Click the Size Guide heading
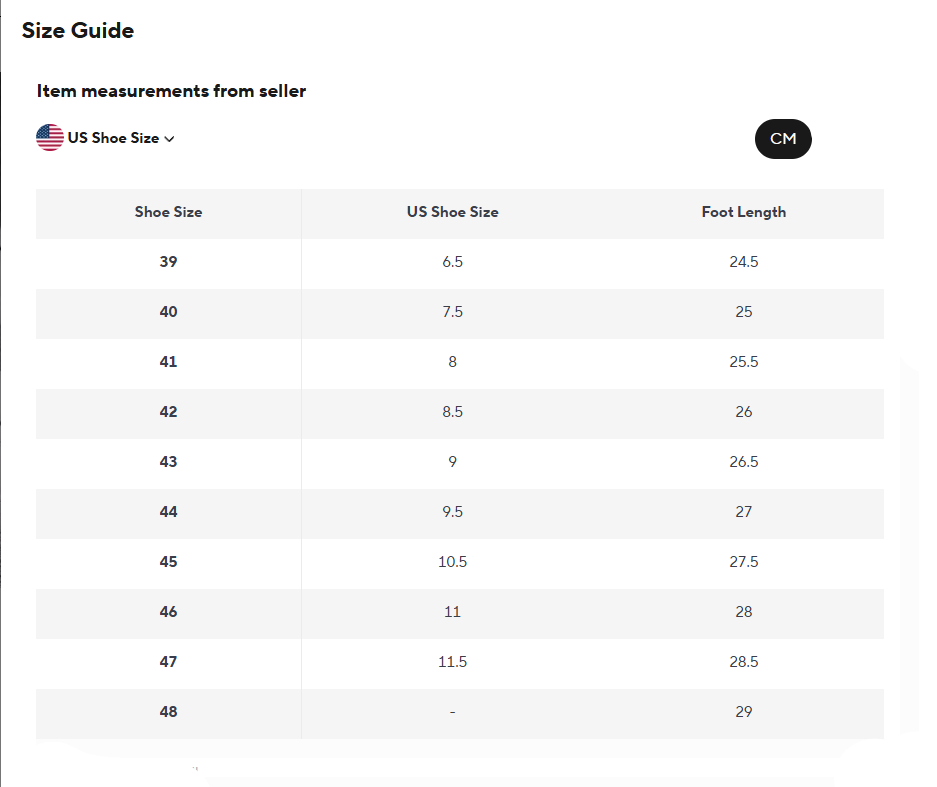This screenshot has height=787, width=937. (x=78, y=30)
